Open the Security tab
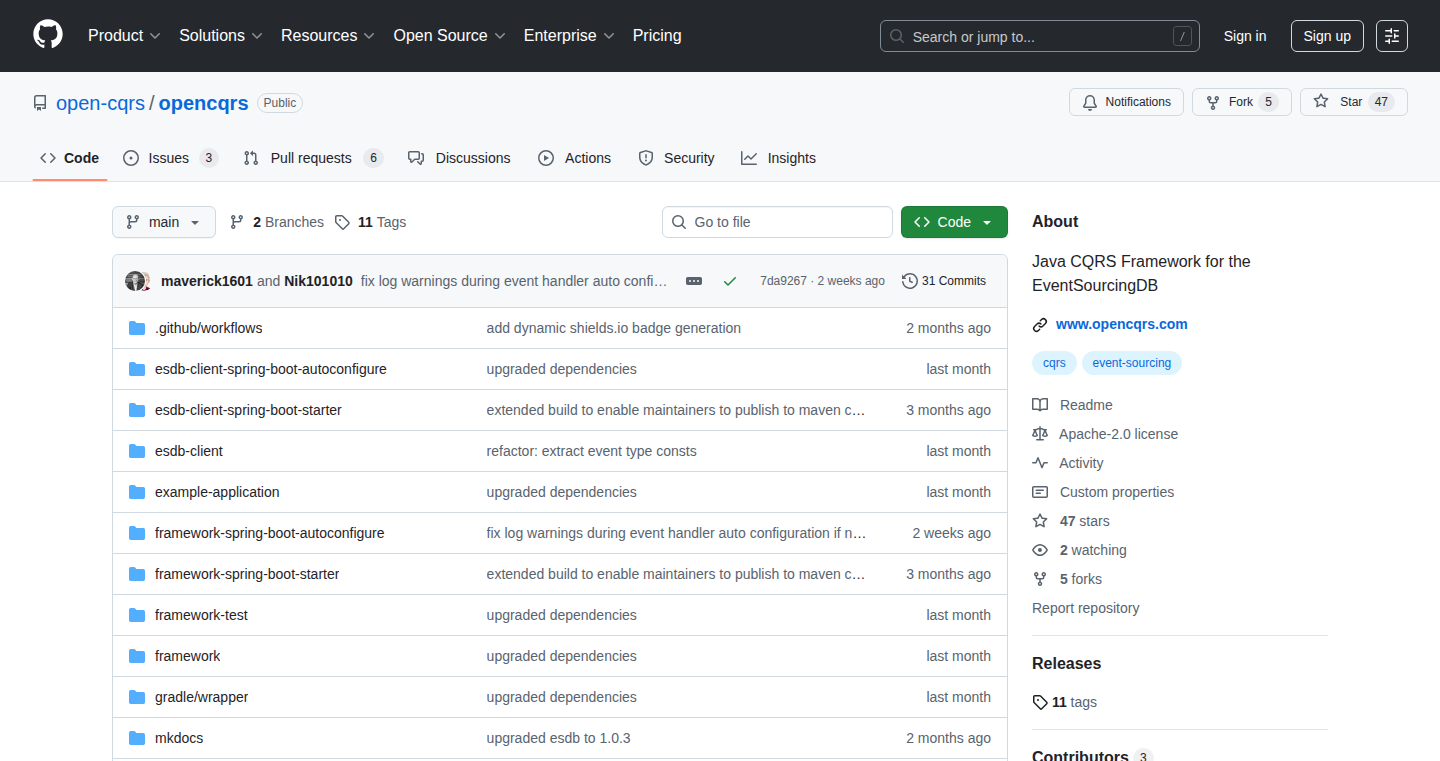The image size is (1440, 761). tap(676, 158)
